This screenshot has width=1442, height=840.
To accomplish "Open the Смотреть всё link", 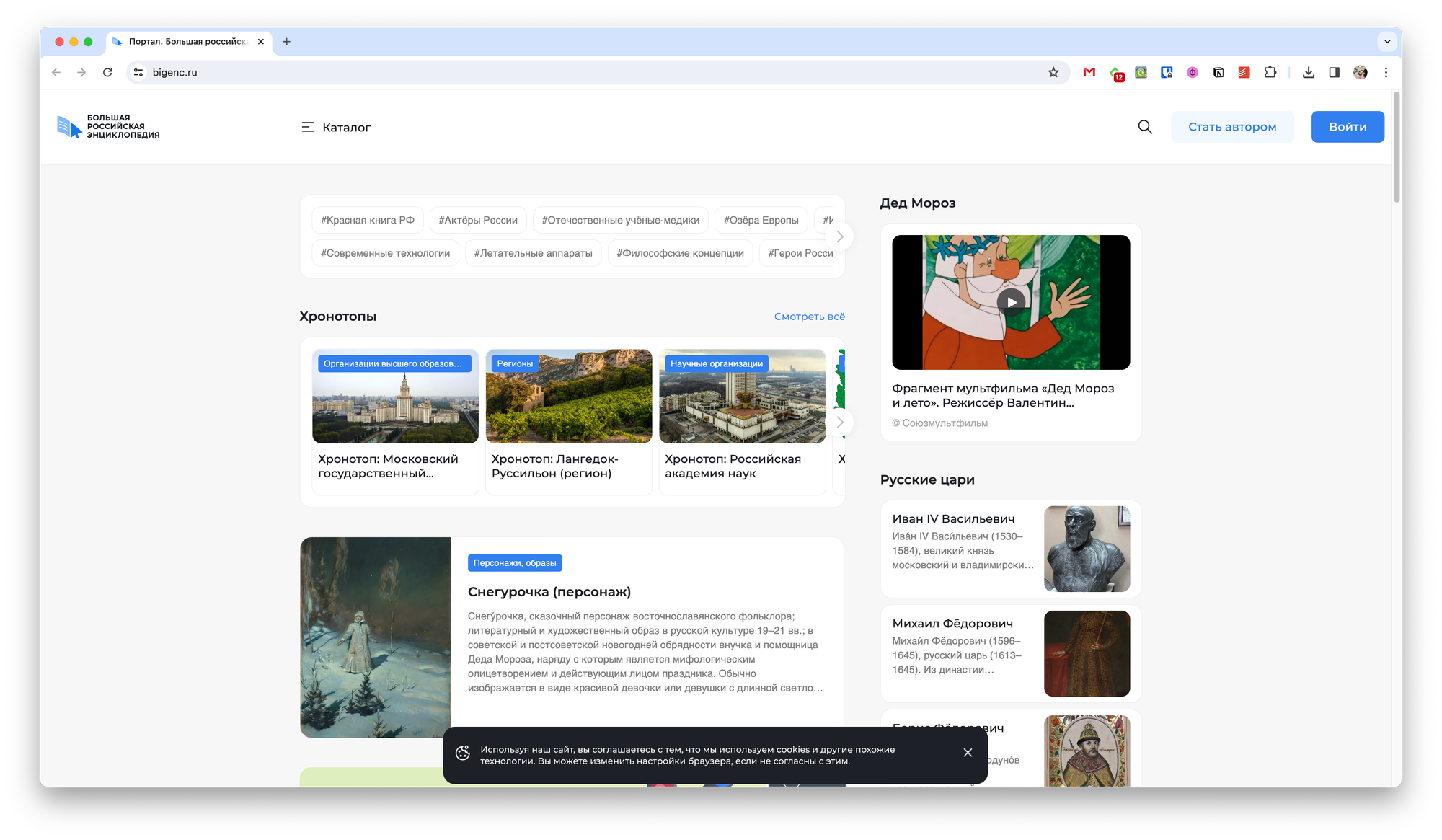I will (x=809, y=317).
